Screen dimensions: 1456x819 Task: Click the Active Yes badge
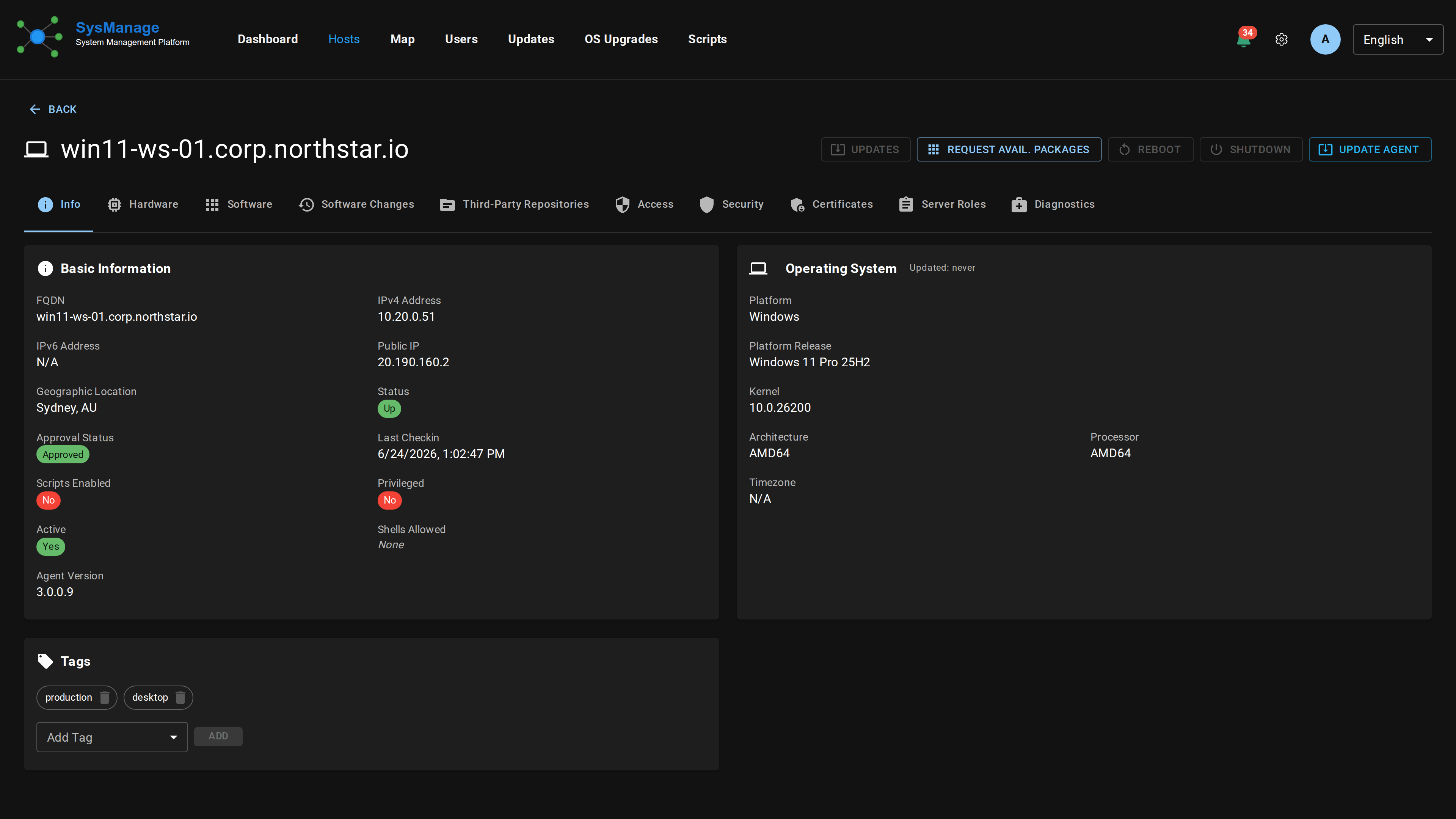pos(51,546)
